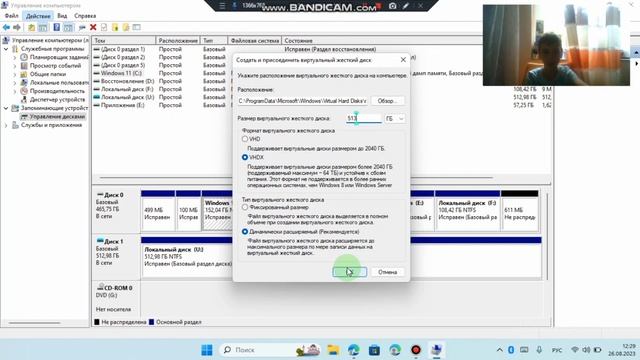The height and width of the screenshot is (360, 640).
Task: Click the РУС language indicator
Action: (557, 350)
